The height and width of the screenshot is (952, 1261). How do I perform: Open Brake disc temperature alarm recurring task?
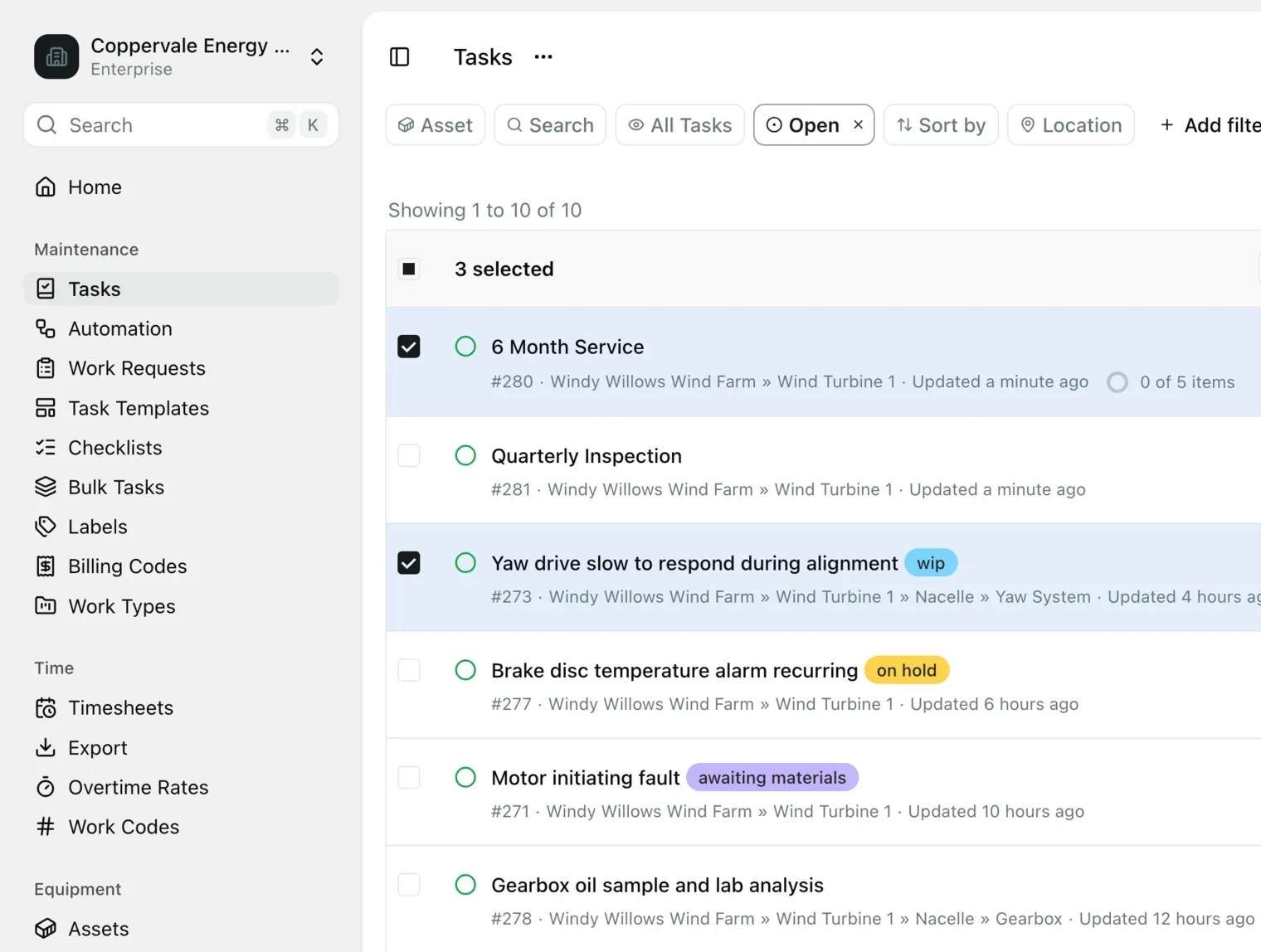(674, 670)
